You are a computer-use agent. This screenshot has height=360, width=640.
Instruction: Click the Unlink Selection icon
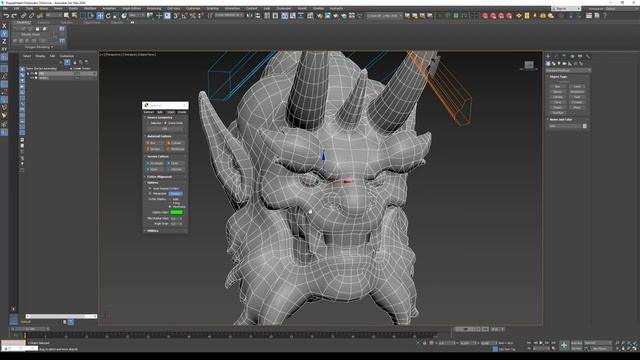click(31, 16)
